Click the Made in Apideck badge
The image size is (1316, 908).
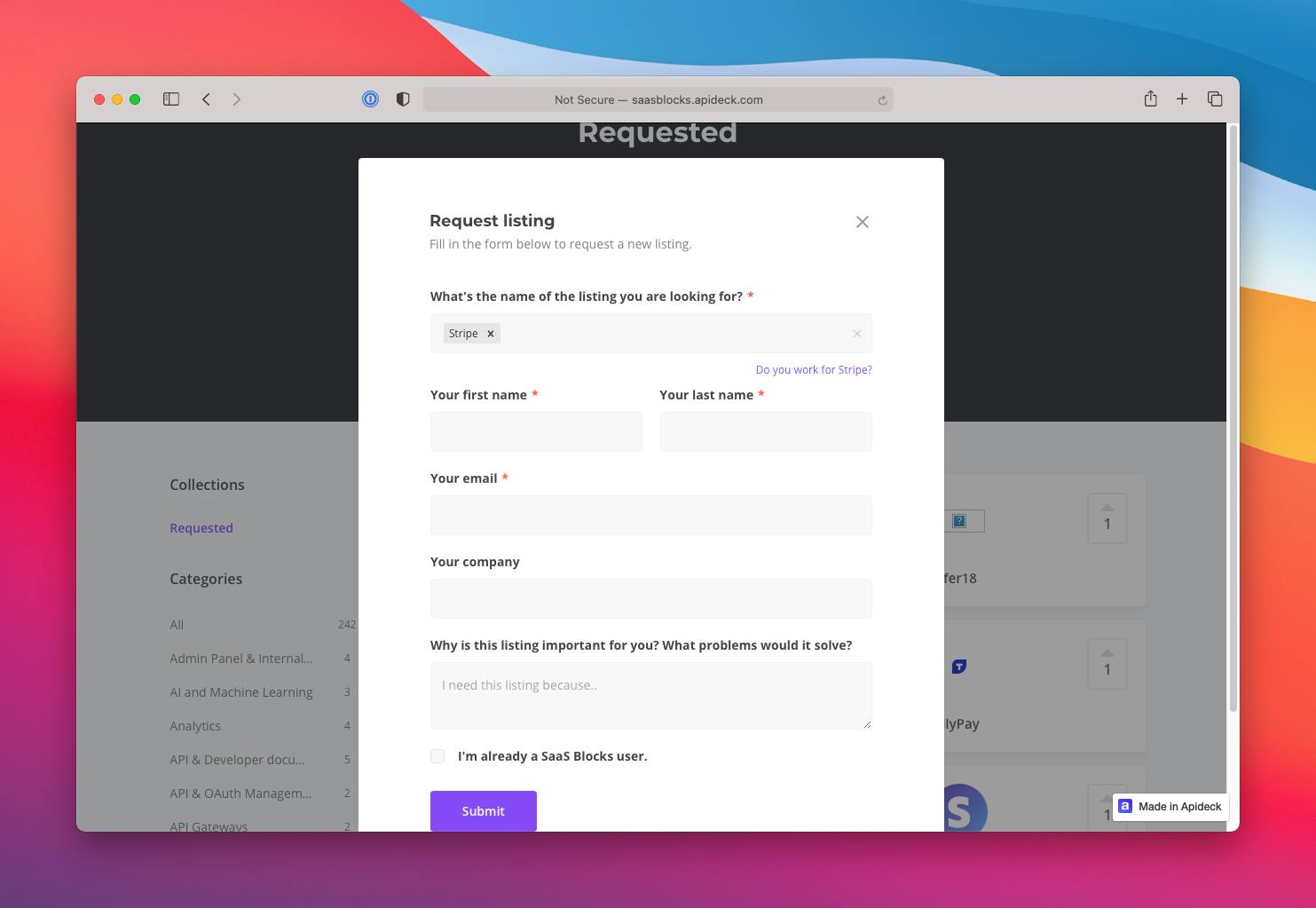[1170, 807]
